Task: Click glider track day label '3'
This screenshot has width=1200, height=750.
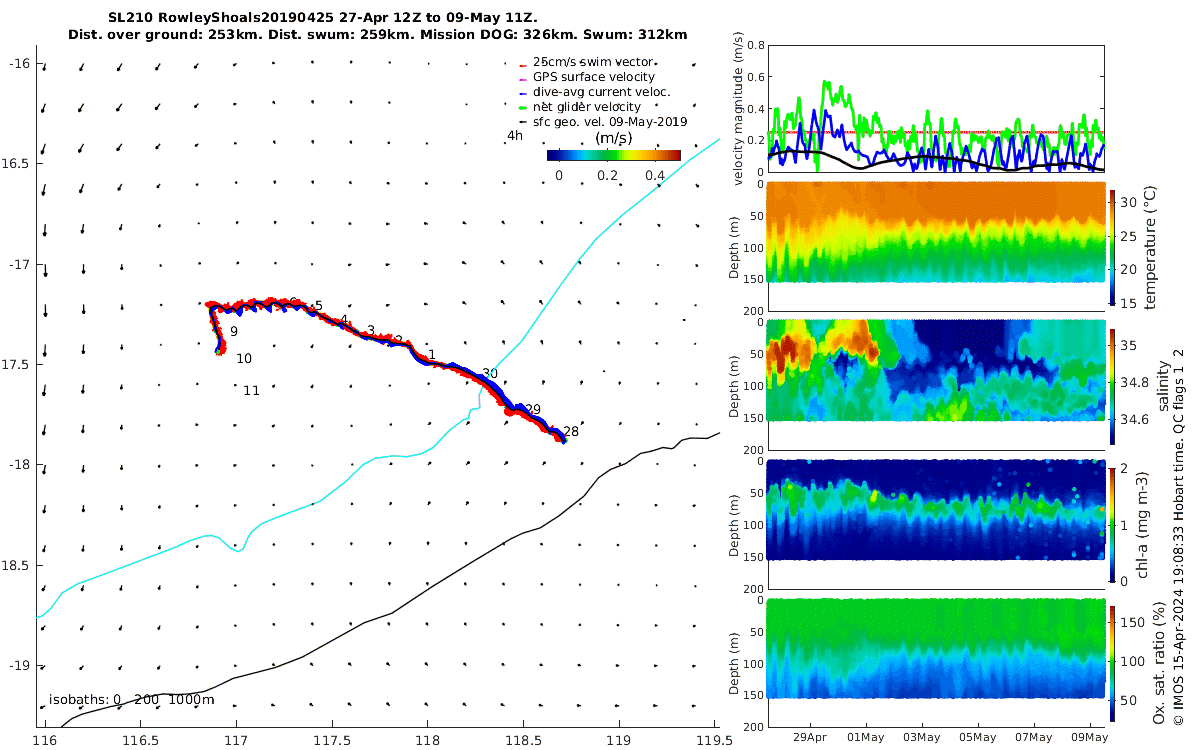Action: pyautogui.click(x=371, y=330)
